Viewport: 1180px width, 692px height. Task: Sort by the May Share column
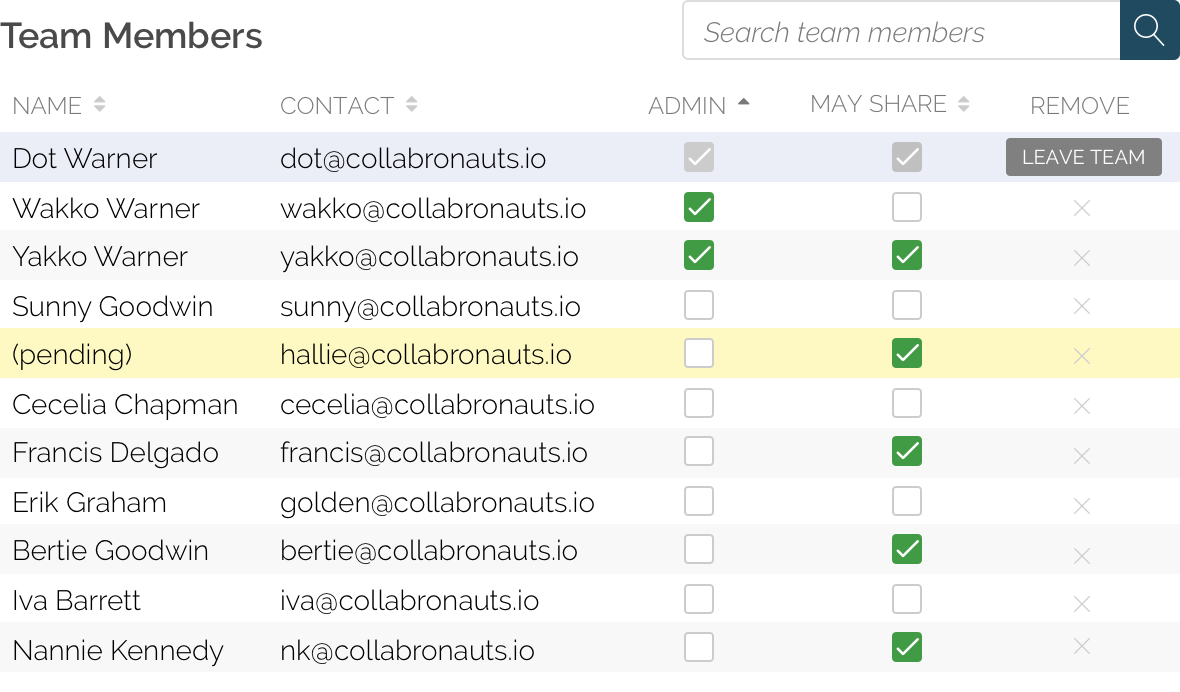click(964, 103)
